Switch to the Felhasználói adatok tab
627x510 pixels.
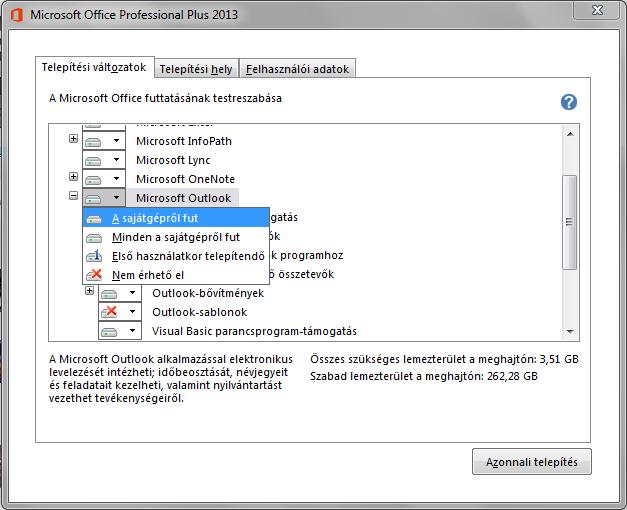tap(297, 69)
